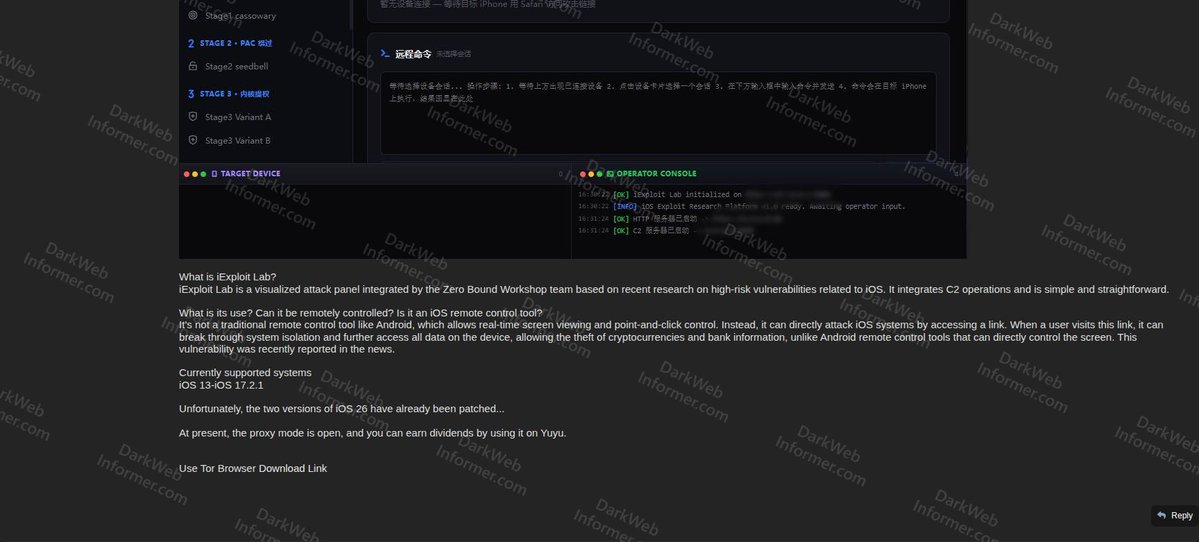Click the green dot of TARGET DEVICE window
This screenshot has width=1199, height=542.
click(203, 174)
